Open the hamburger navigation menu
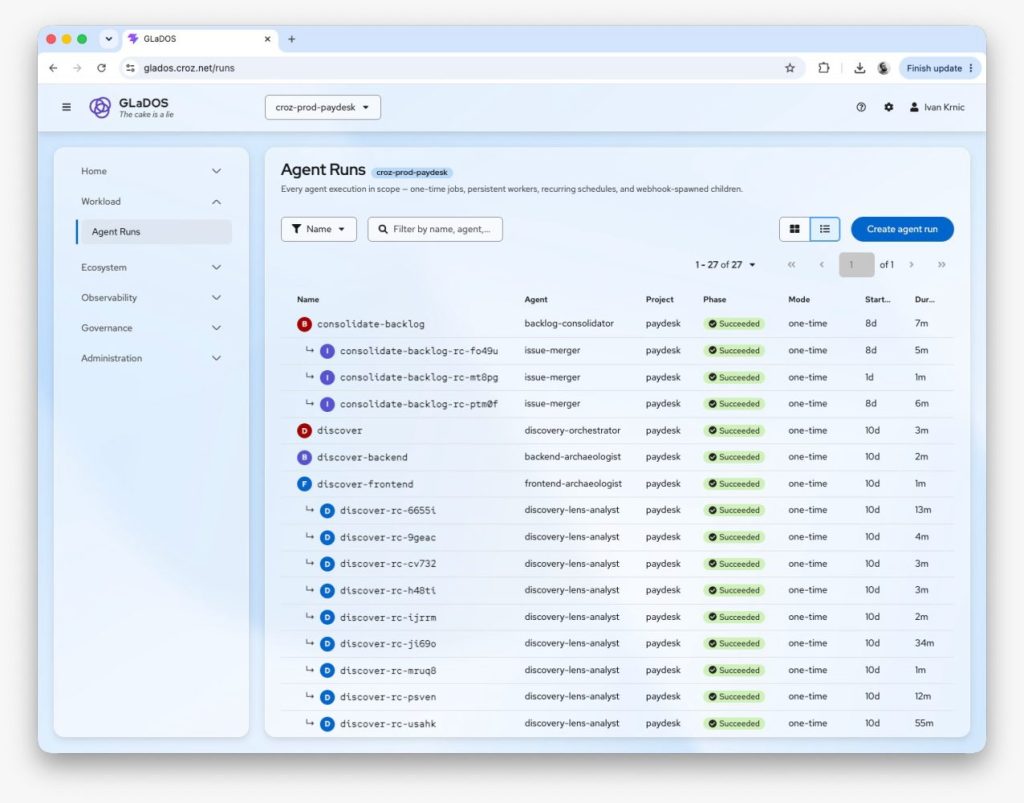The image size is (1024, 803). [67, 107]
